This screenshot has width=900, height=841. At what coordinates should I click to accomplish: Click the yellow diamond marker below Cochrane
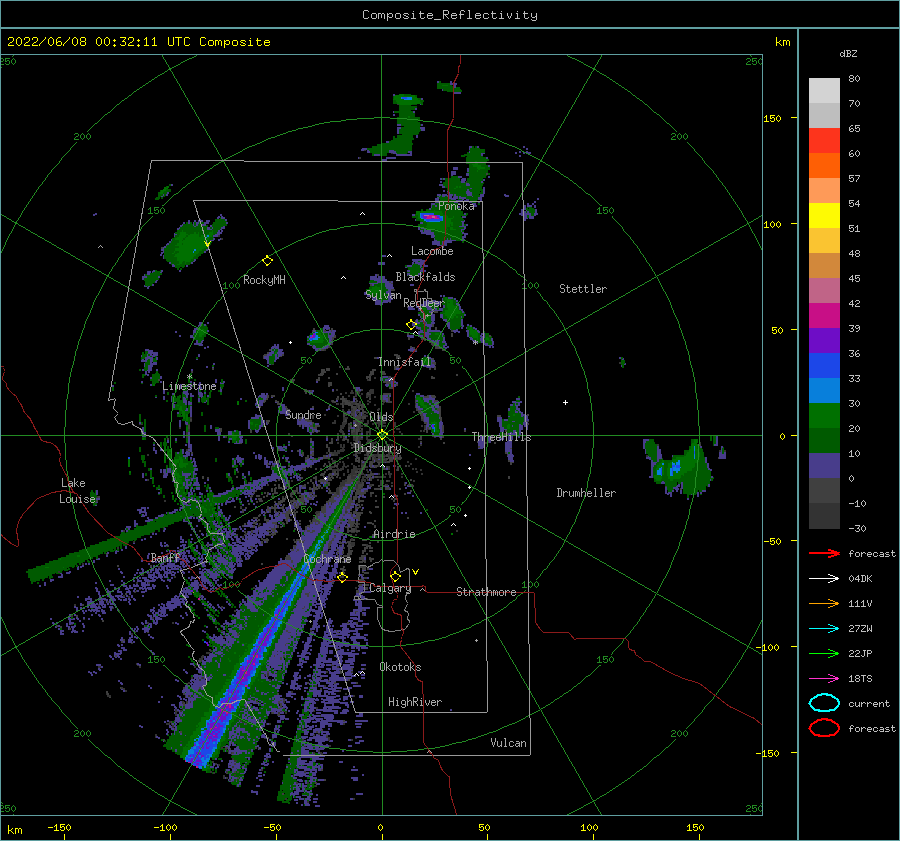click(x=343, y=577)
